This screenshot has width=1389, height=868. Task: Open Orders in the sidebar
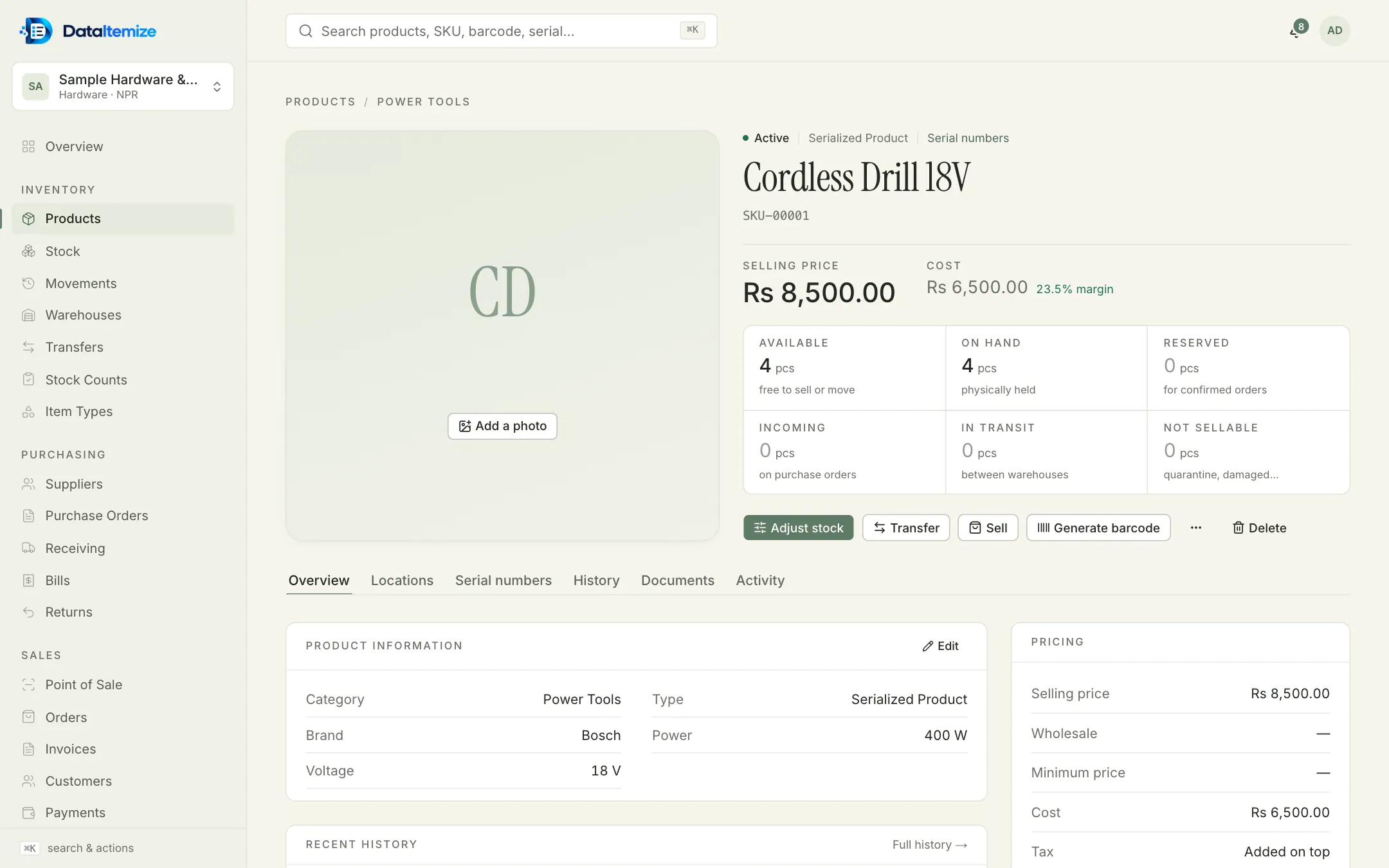(x=122, y=718)
